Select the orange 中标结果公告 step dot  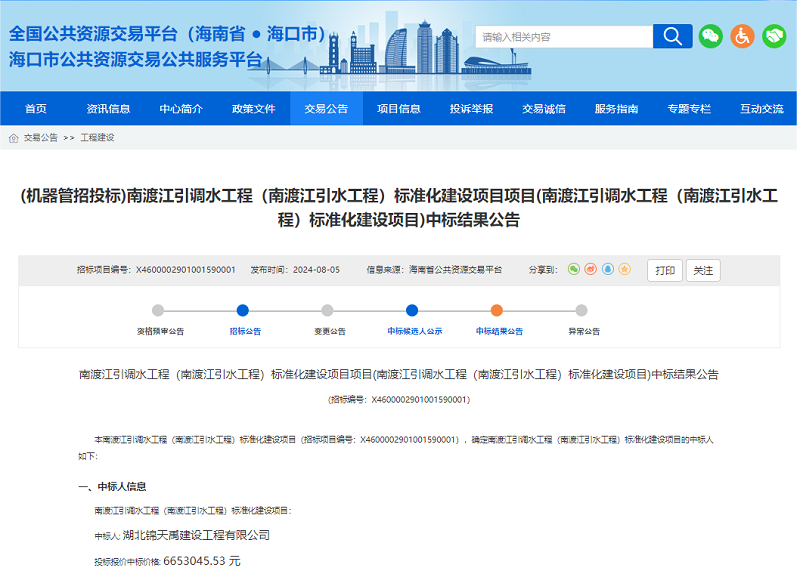[x=497, y=310]
